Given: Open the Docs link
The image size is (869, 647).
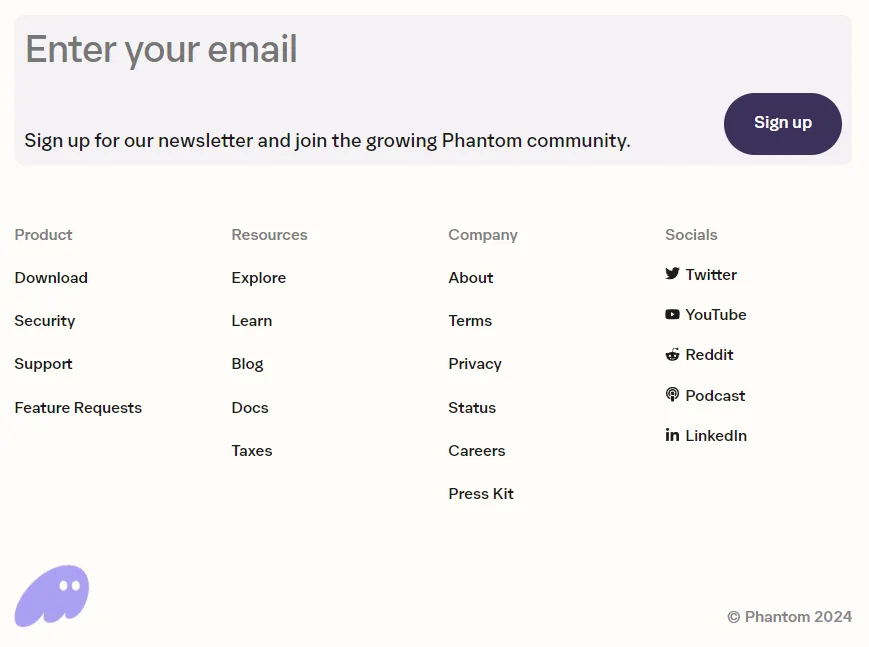Looking at the screenshot, I should point(250,408).
